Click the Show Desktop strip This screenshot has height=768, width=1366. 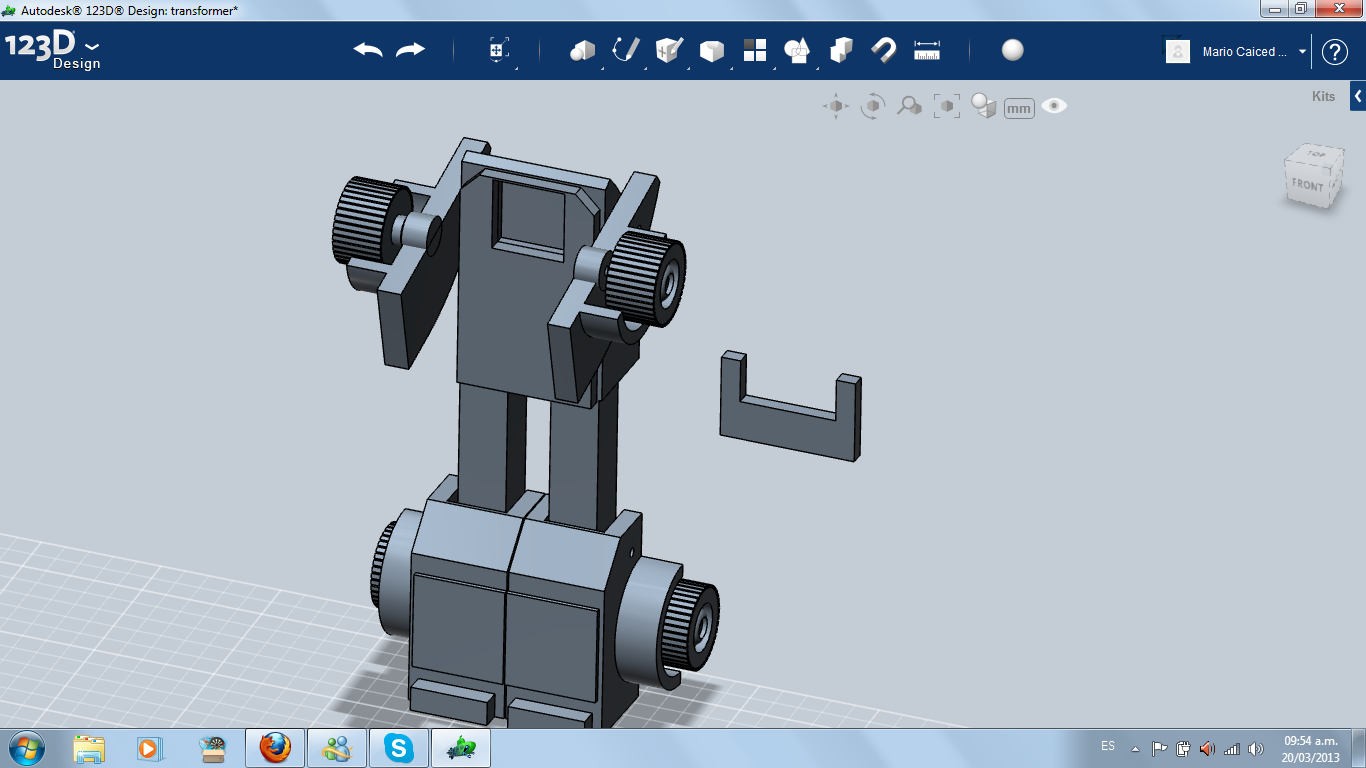(1359, 748)
